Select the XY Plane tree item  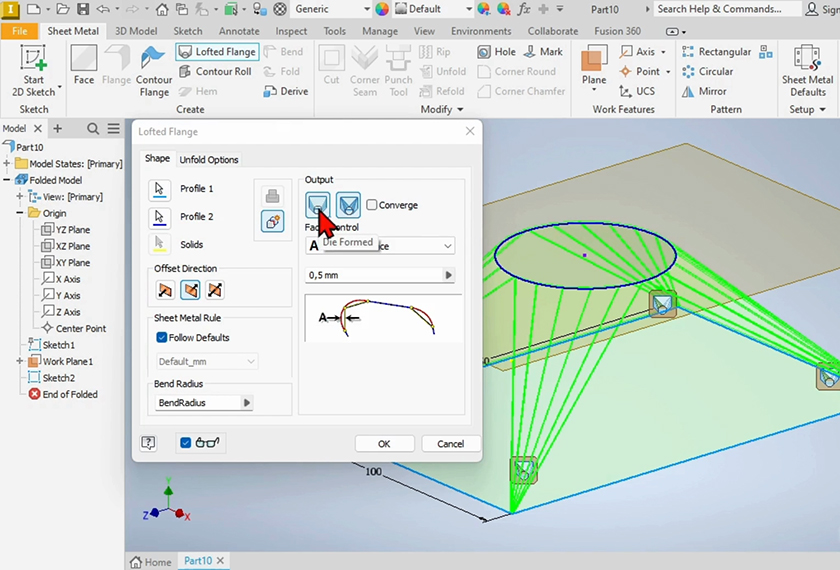(x=65, y=262)
